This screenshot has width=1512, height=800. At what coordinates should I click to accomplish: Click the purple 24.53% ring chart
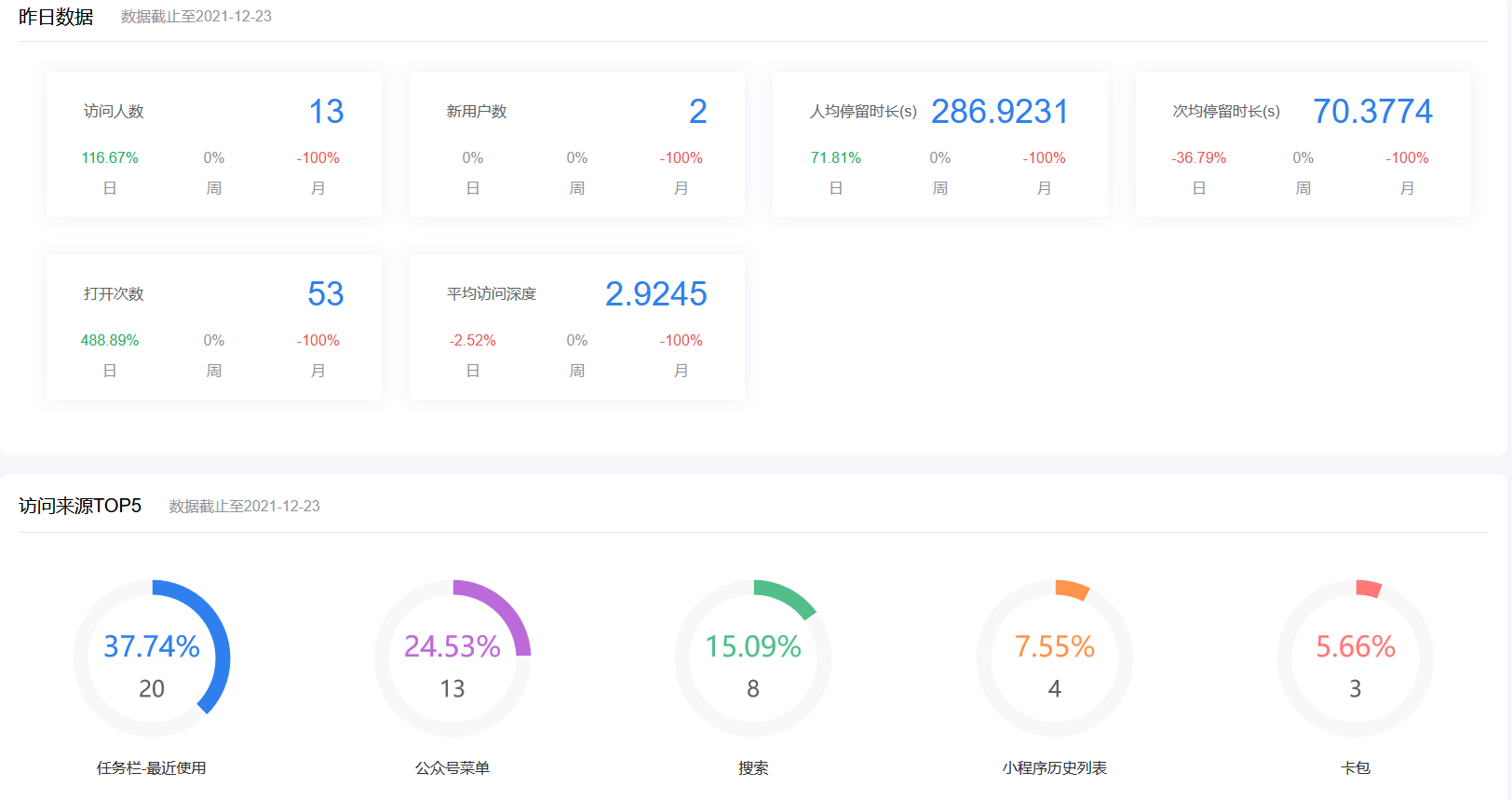pos(452,658)
